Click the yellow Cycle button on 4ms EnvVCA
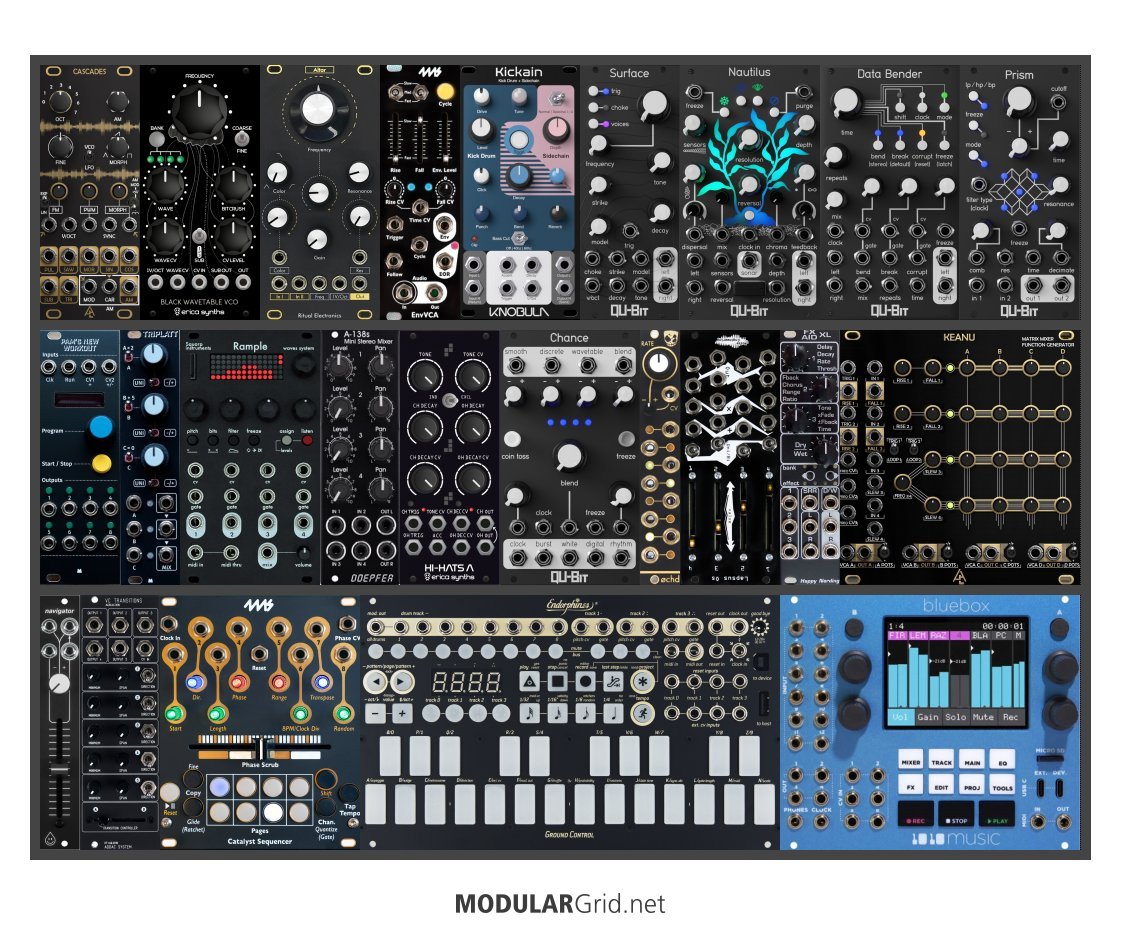The image size is (1121, 925). (445, 91)
